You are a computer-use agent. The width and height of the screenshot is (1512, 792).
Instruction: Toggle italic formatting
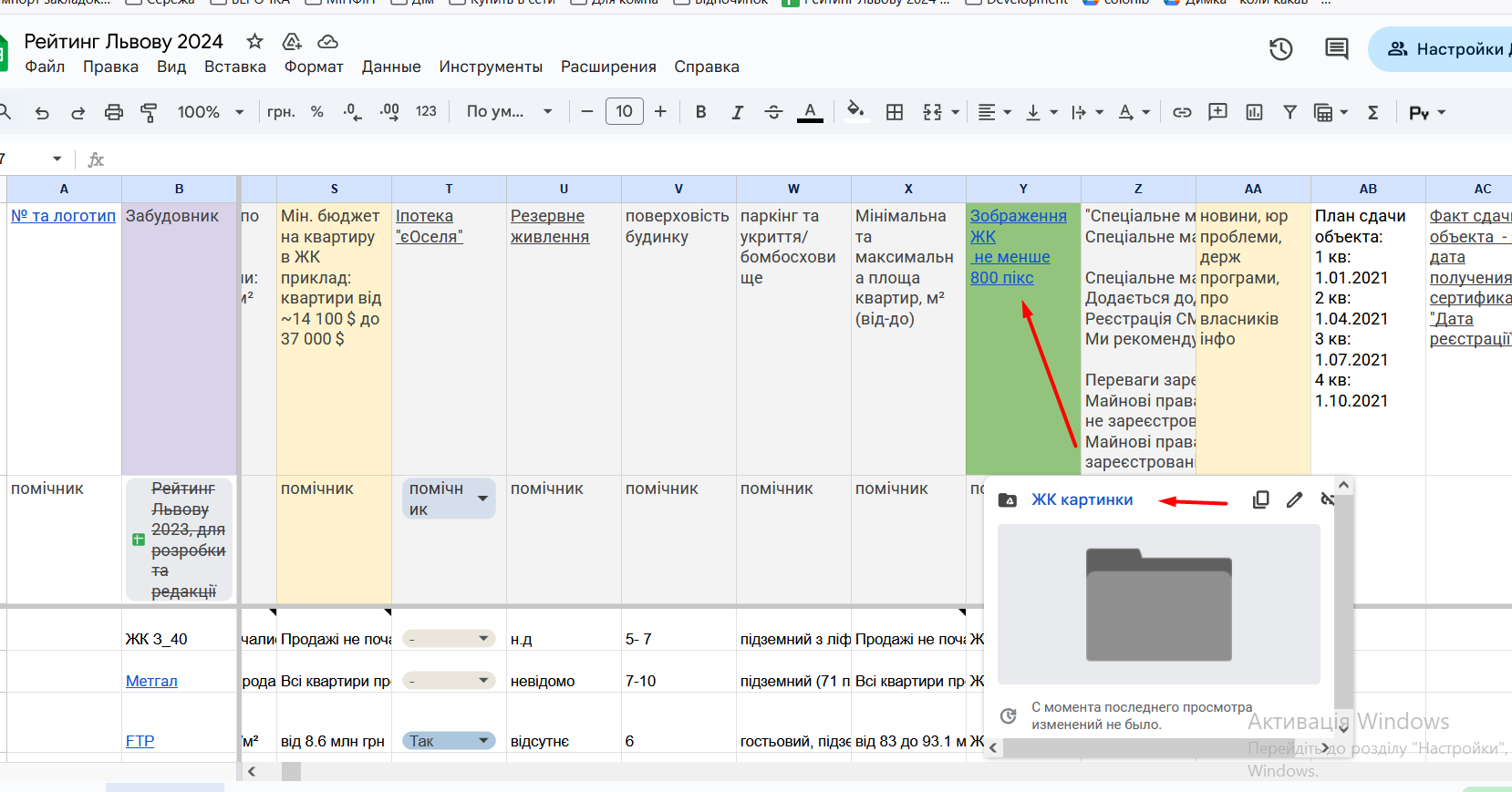point(737,112)
